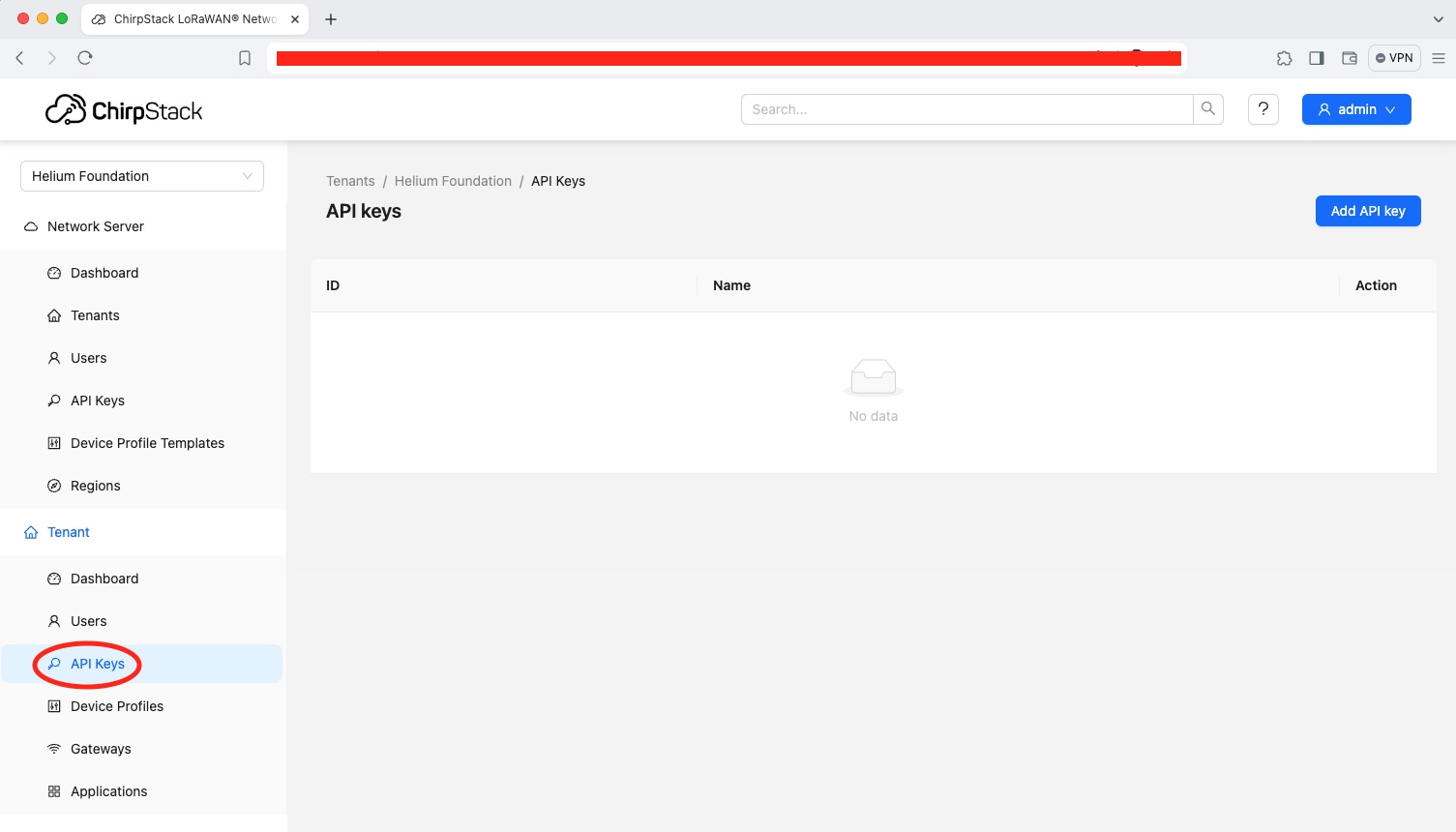Open the help question mark icon

(x=1263, y=109)
